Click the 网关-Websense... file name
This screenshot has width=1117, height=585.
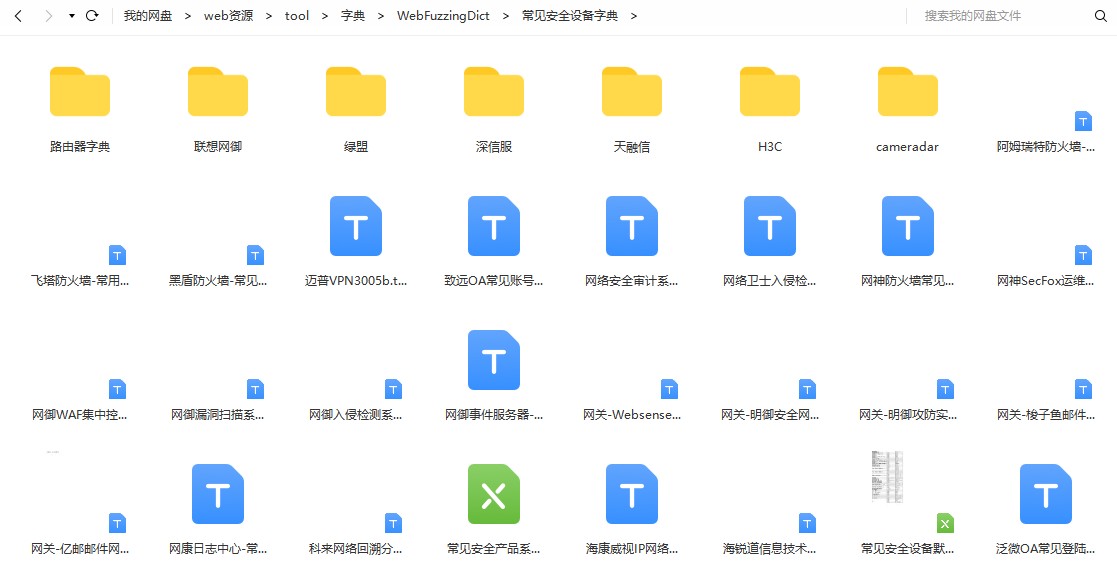coord(632,415)
